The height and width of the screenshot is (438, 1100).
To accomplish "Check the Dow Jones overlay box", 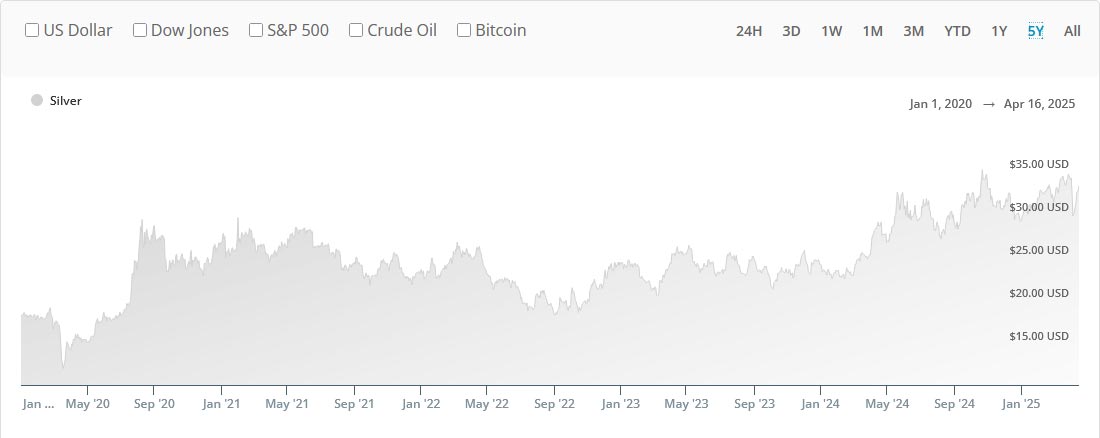I will coord(140,30).
